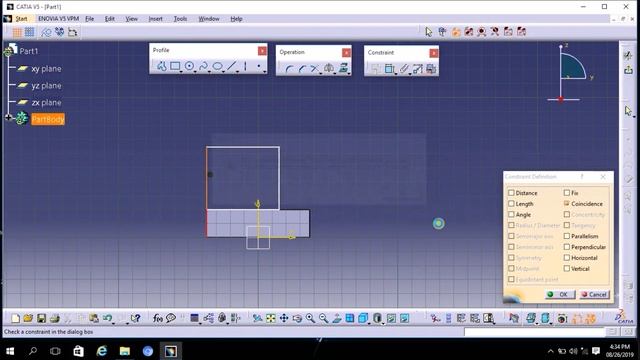This screenshot has height=360, width=640.
Task: Open the Edit menu
Action: click(109, 19)
